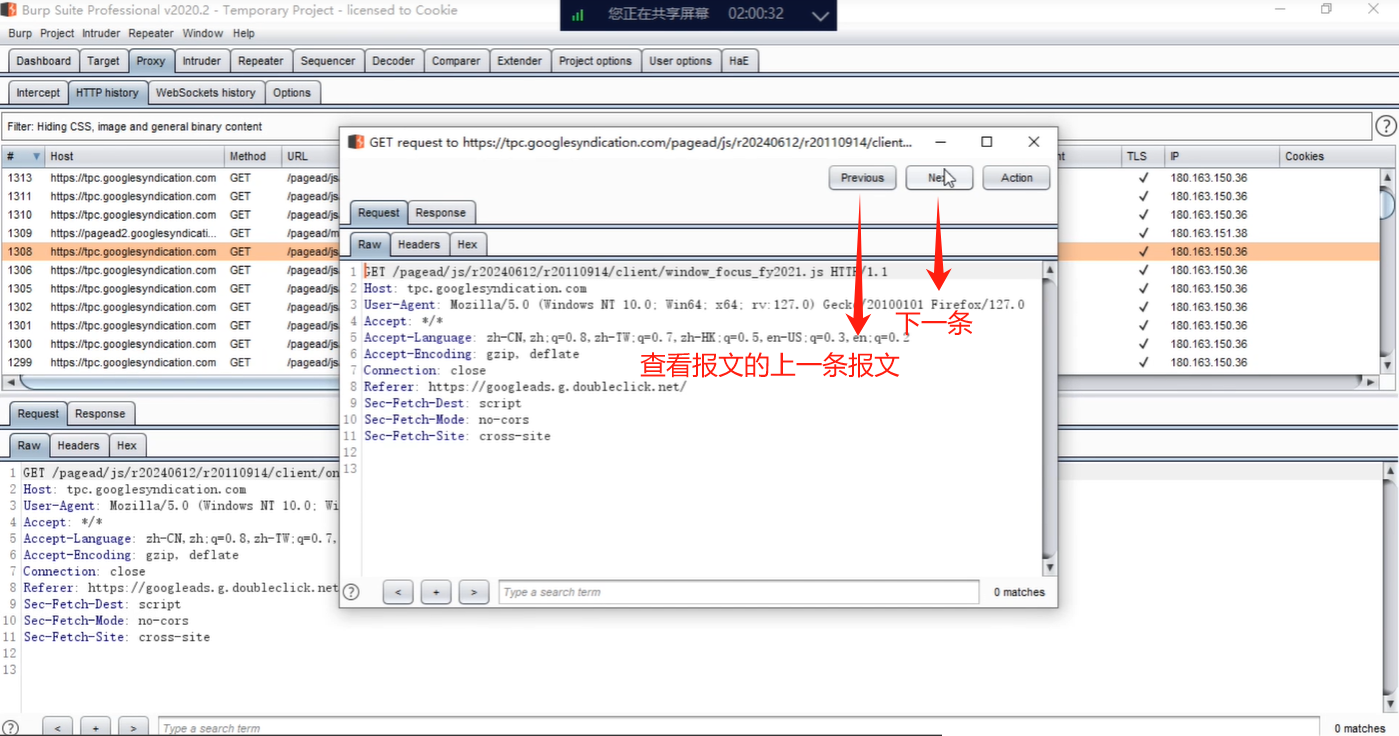Sort history by IP column header
This screenshot has width=1399, height=736.
click(1222, 156)
